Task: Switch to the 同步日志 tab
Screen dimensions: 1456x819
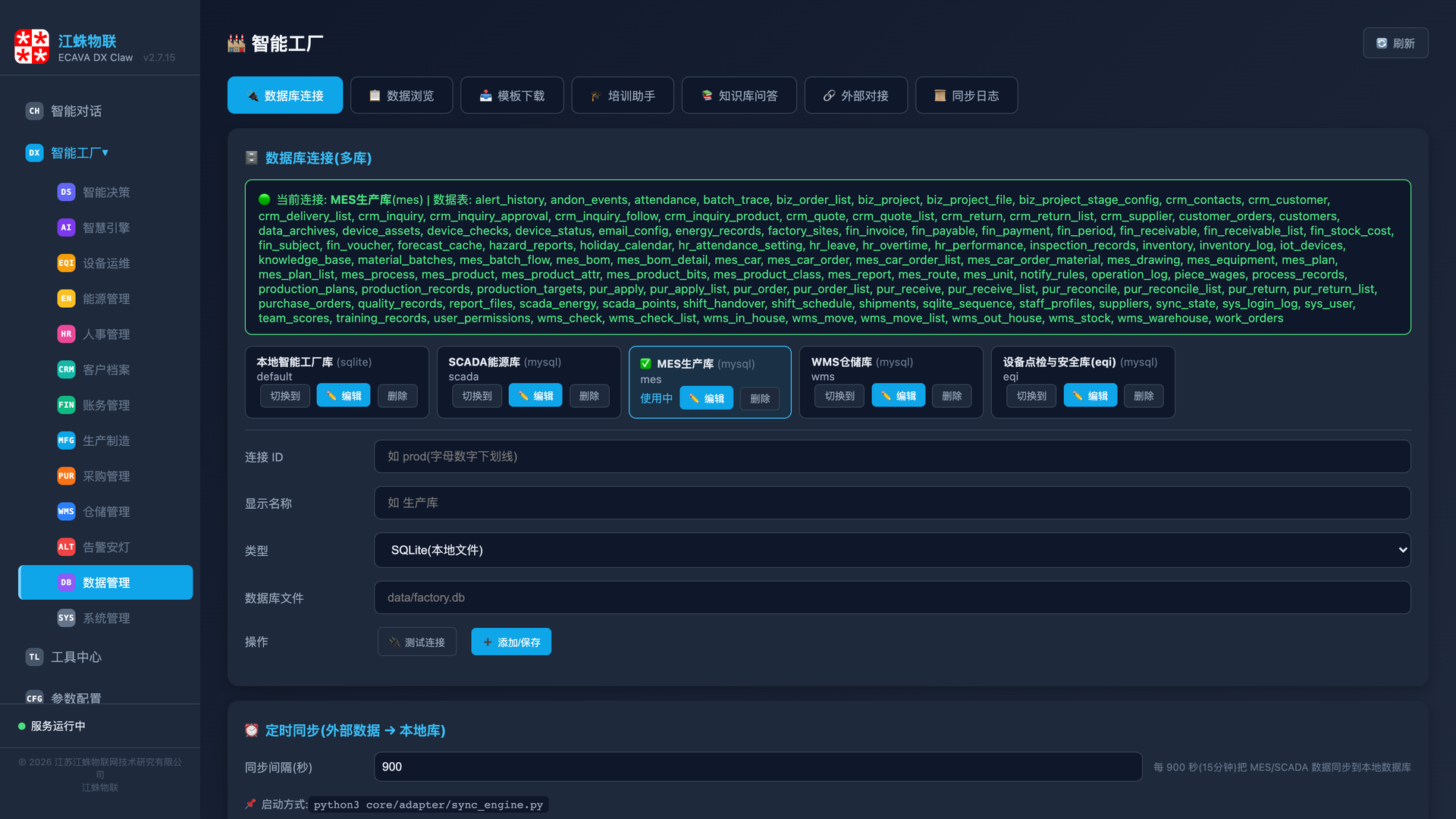Action: (x=966, y=96)
